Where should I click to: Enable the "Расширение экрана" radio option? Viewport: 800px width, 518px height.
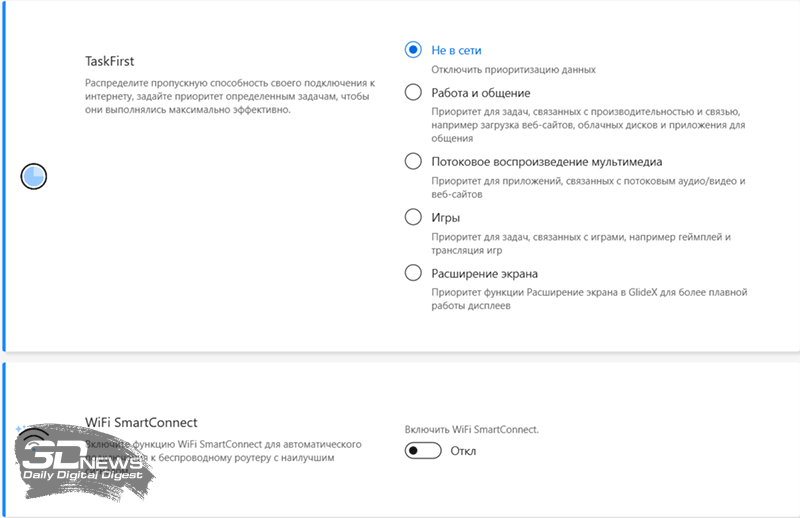[x=414, y=272]
